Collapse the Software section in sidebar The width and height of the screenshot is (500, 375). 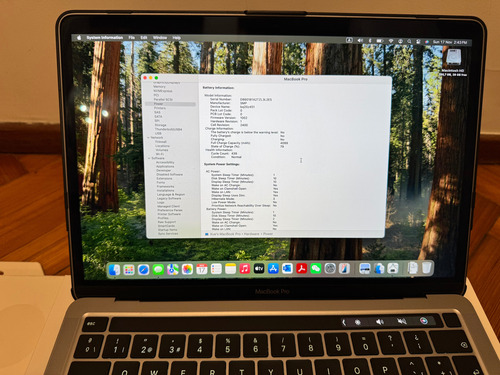pyautogui.click(x=149, y=158)
